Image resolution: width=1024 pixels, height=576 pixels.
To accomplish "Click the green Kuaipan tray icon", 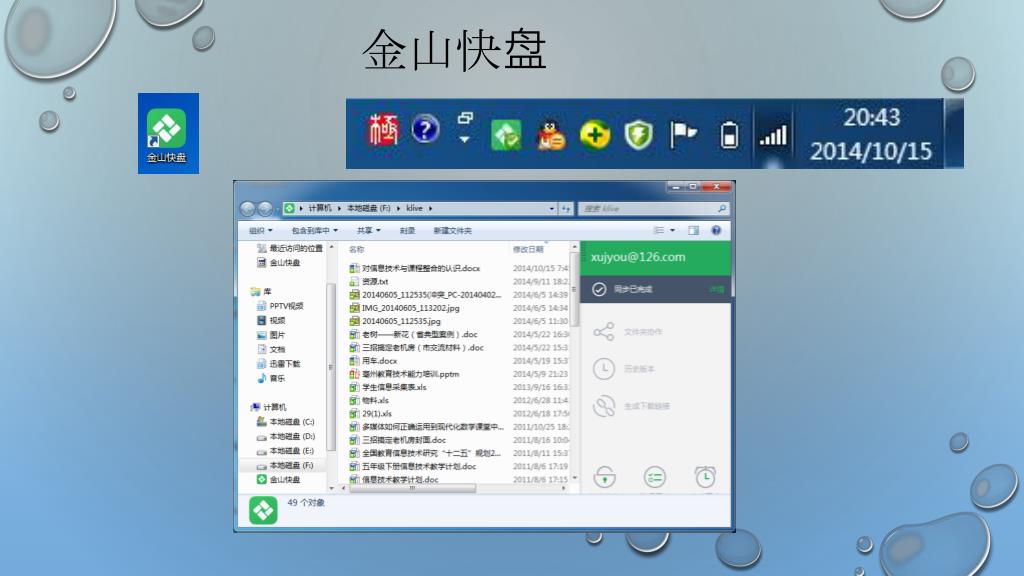I will tap(506, 136).
